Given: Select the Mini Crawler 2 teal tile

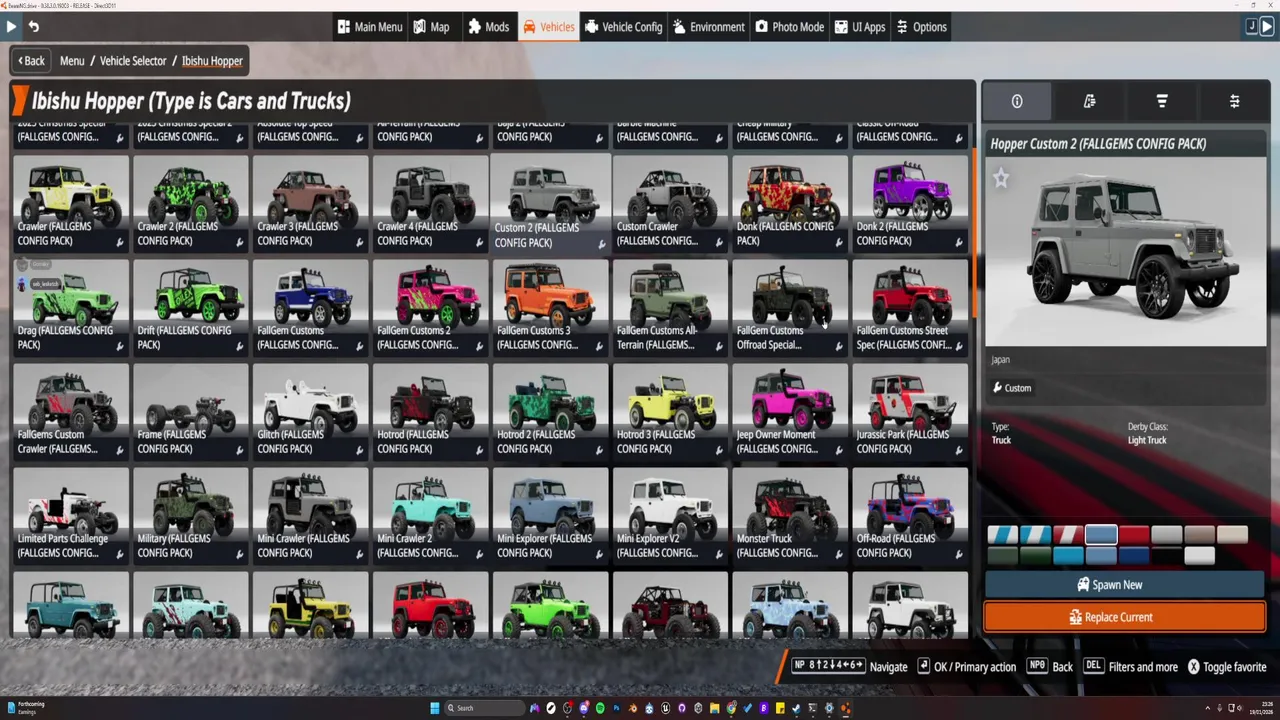Looking at the screenshot, I should point(430,515).
